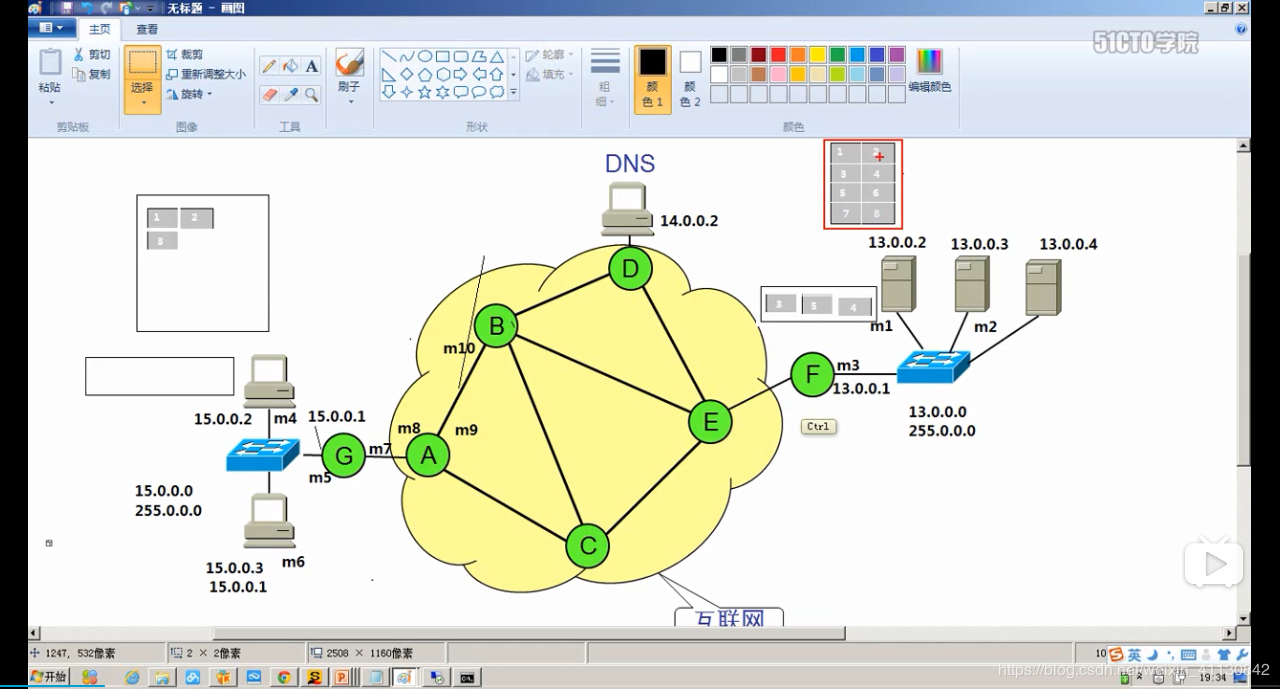Activate Color 1 (颜色 1) selector
This screenshot has width=1280, height=689.
coord(653,78)
